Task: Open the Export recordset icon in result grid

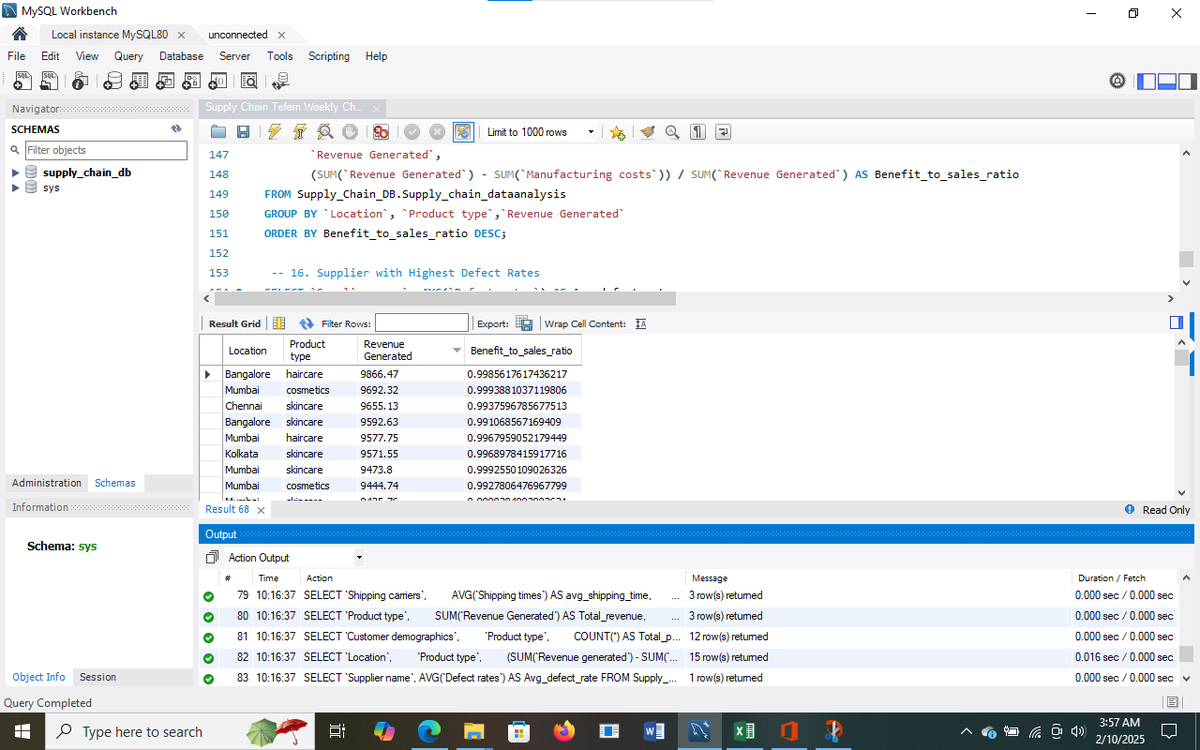Action: pos(523,323)
